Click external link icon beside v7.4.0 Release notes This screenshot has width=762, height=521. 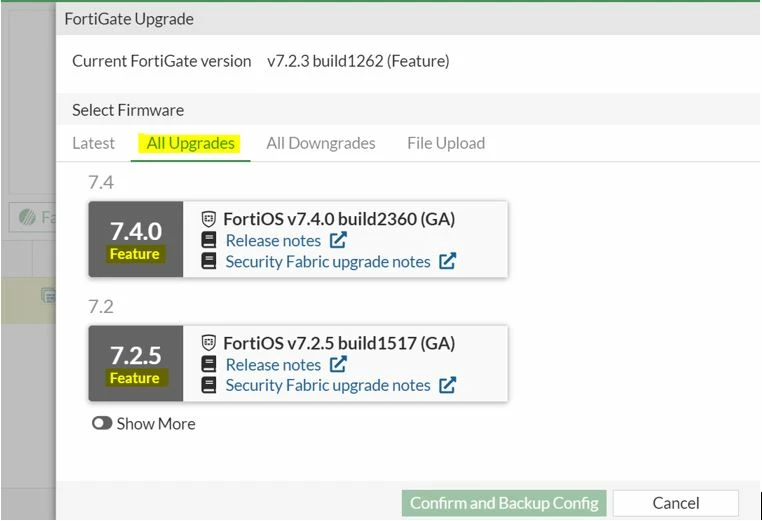tap(338, 240)
